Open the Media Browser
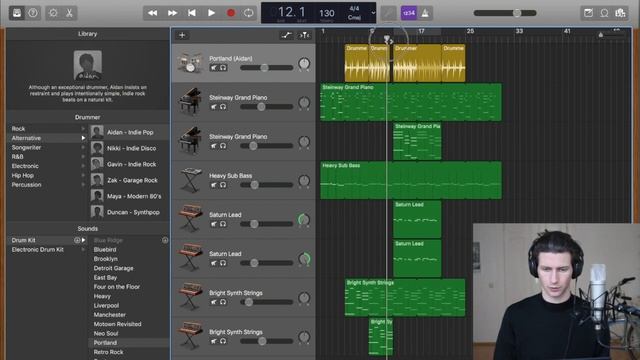Viewport: 640px width, 360px height. 620,13
